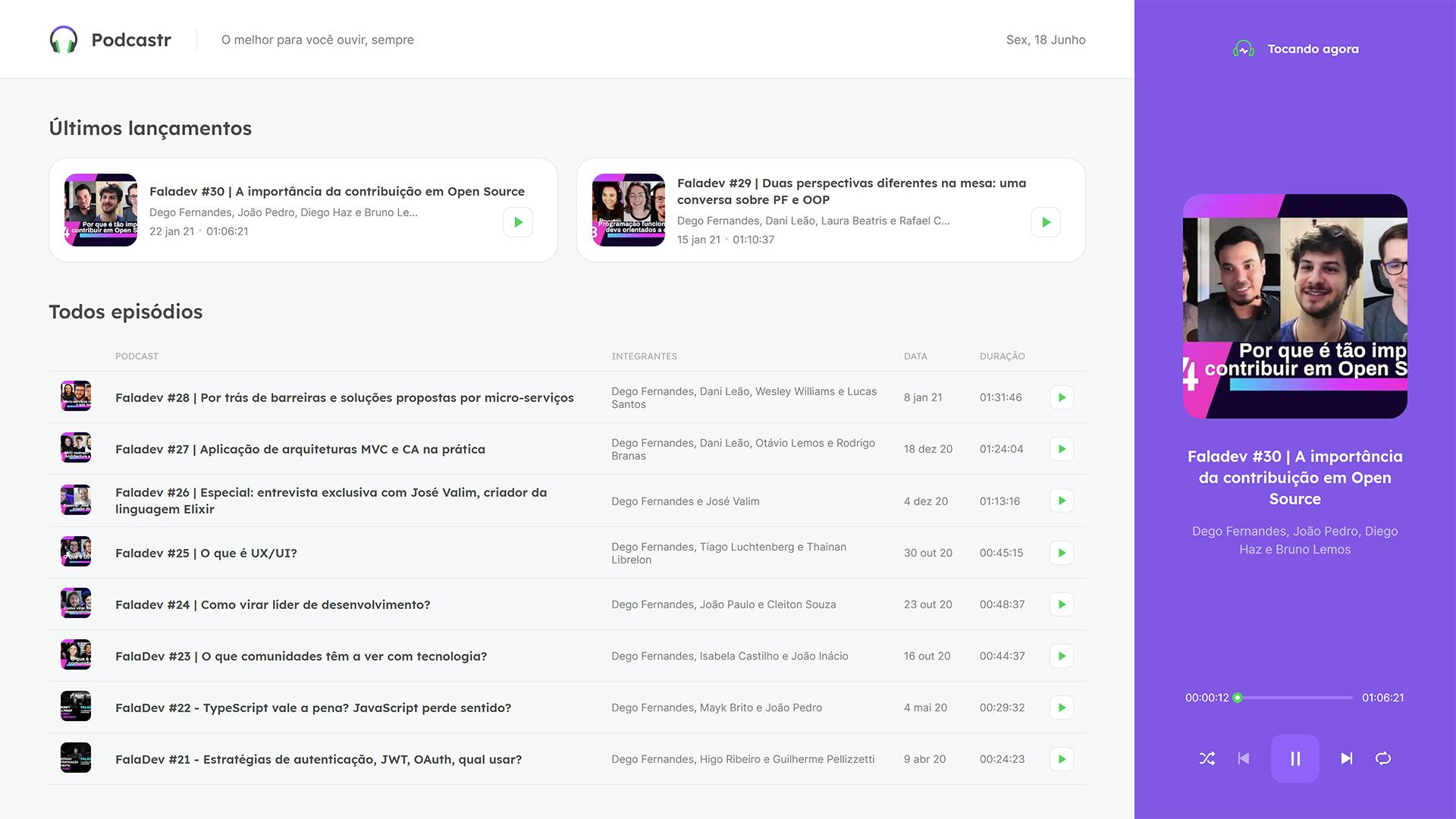Play episode Faladev #24 from list
This screenshot has height=819, width=1456.
click(1062, 604)
